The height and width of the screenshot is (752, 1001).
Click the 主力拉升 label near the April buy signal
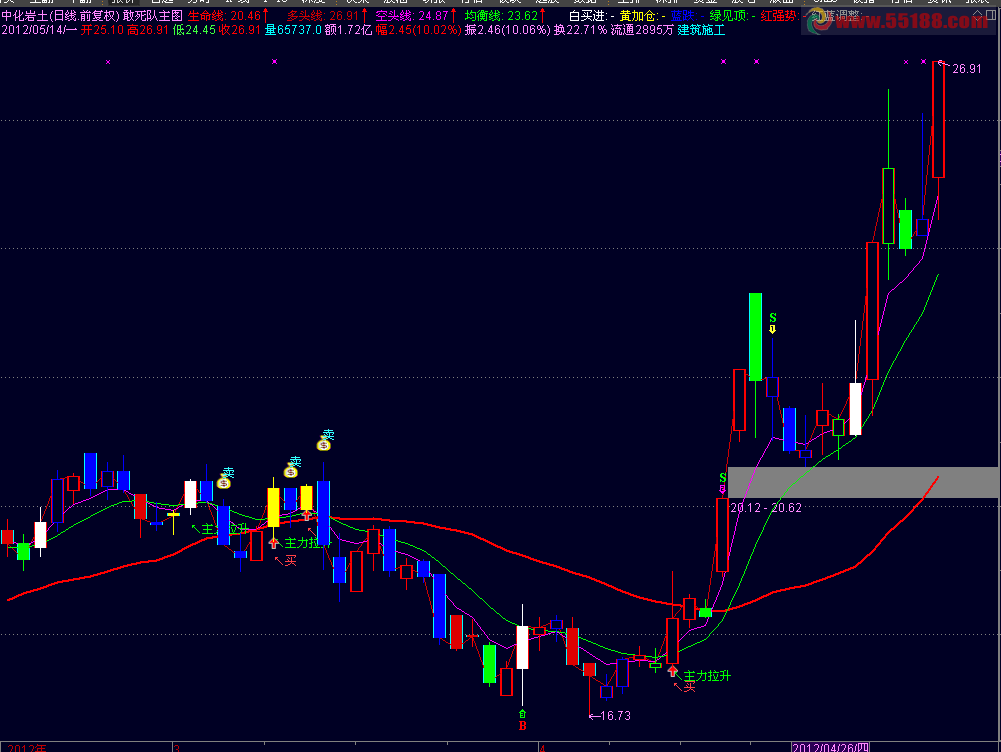coord(707,675)
